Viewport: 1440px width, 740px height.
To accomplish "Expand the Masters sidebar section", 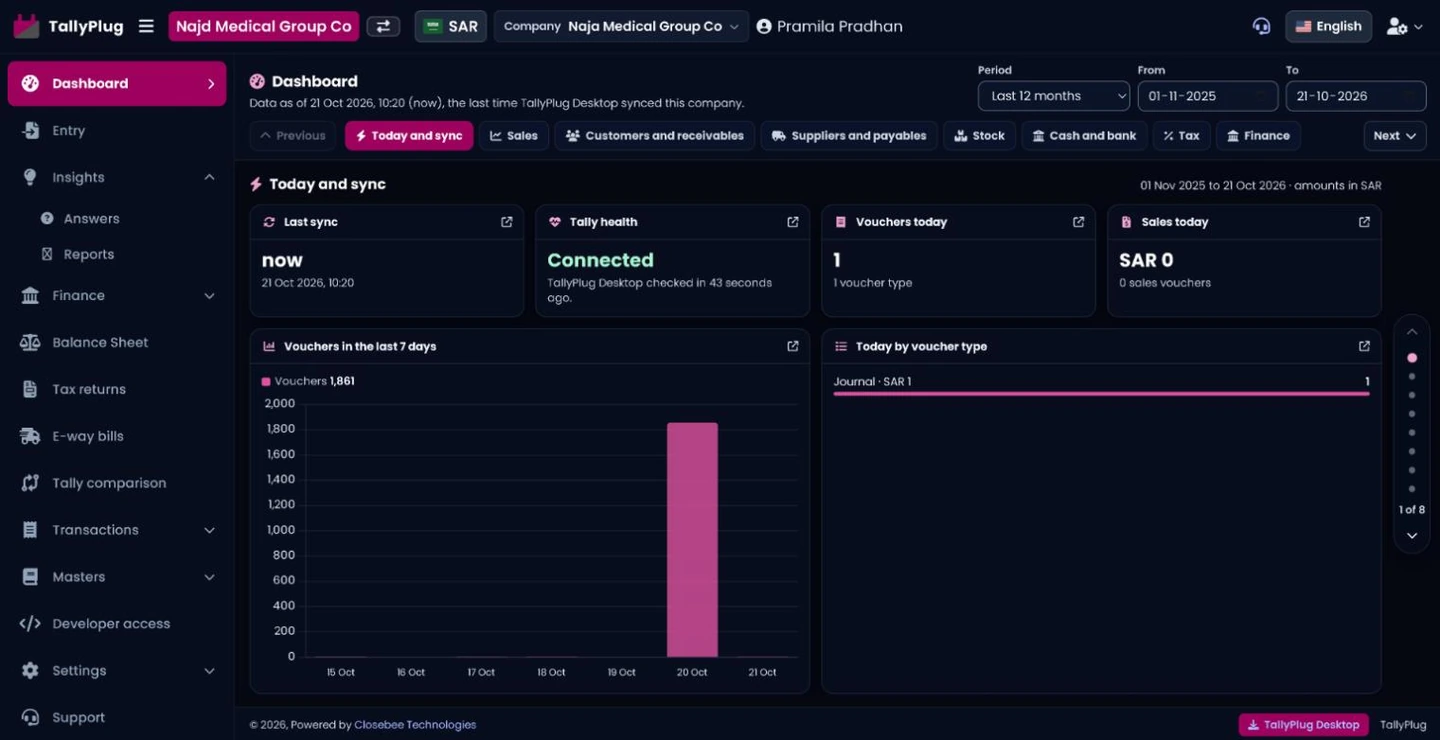I will 117,577.
